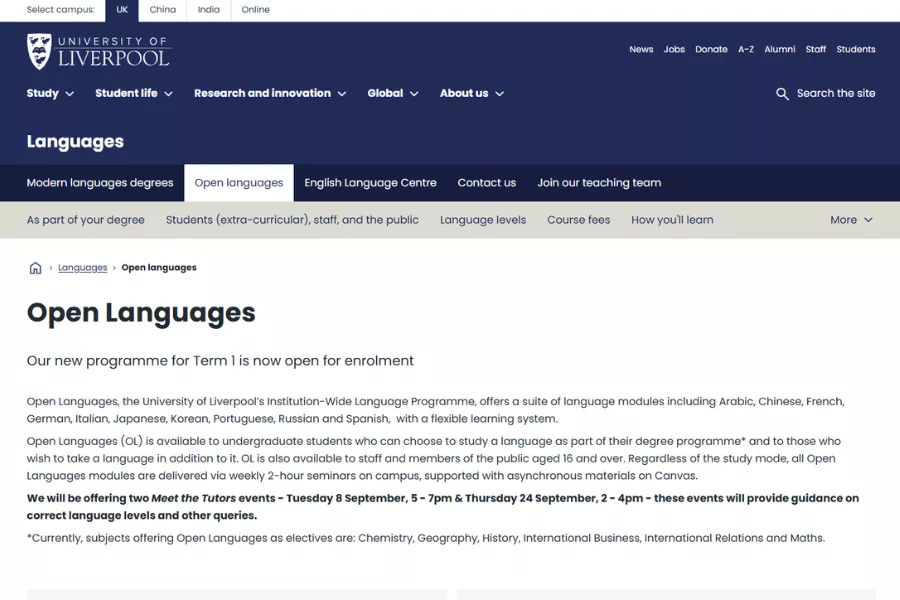The image size is (900, 600).
Task: Open How you'll learn page
Action: click(x=672, y=220)
